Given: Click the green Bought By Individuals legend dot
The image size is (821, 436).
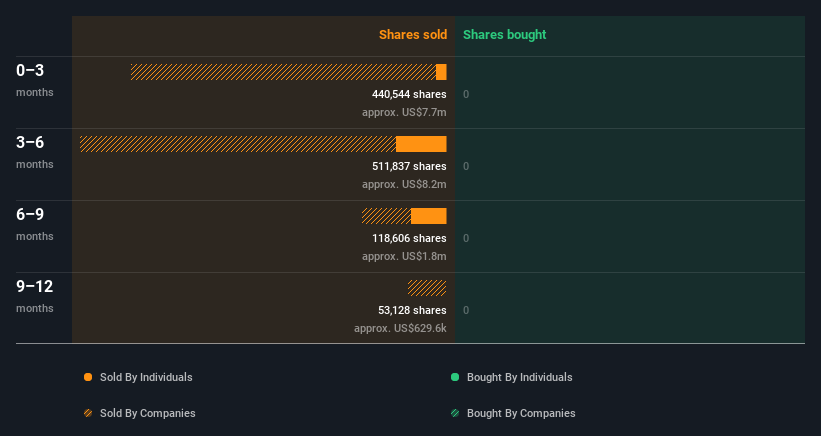Looking at the screenshot, I should (455, 377).
